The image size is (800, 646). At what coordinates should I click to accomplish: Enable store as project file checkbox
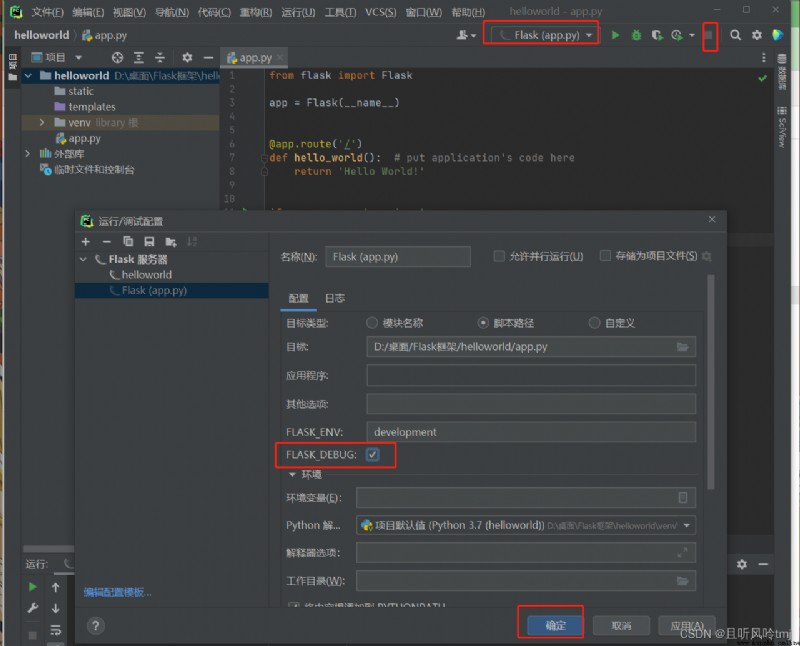tap(605, 256)
